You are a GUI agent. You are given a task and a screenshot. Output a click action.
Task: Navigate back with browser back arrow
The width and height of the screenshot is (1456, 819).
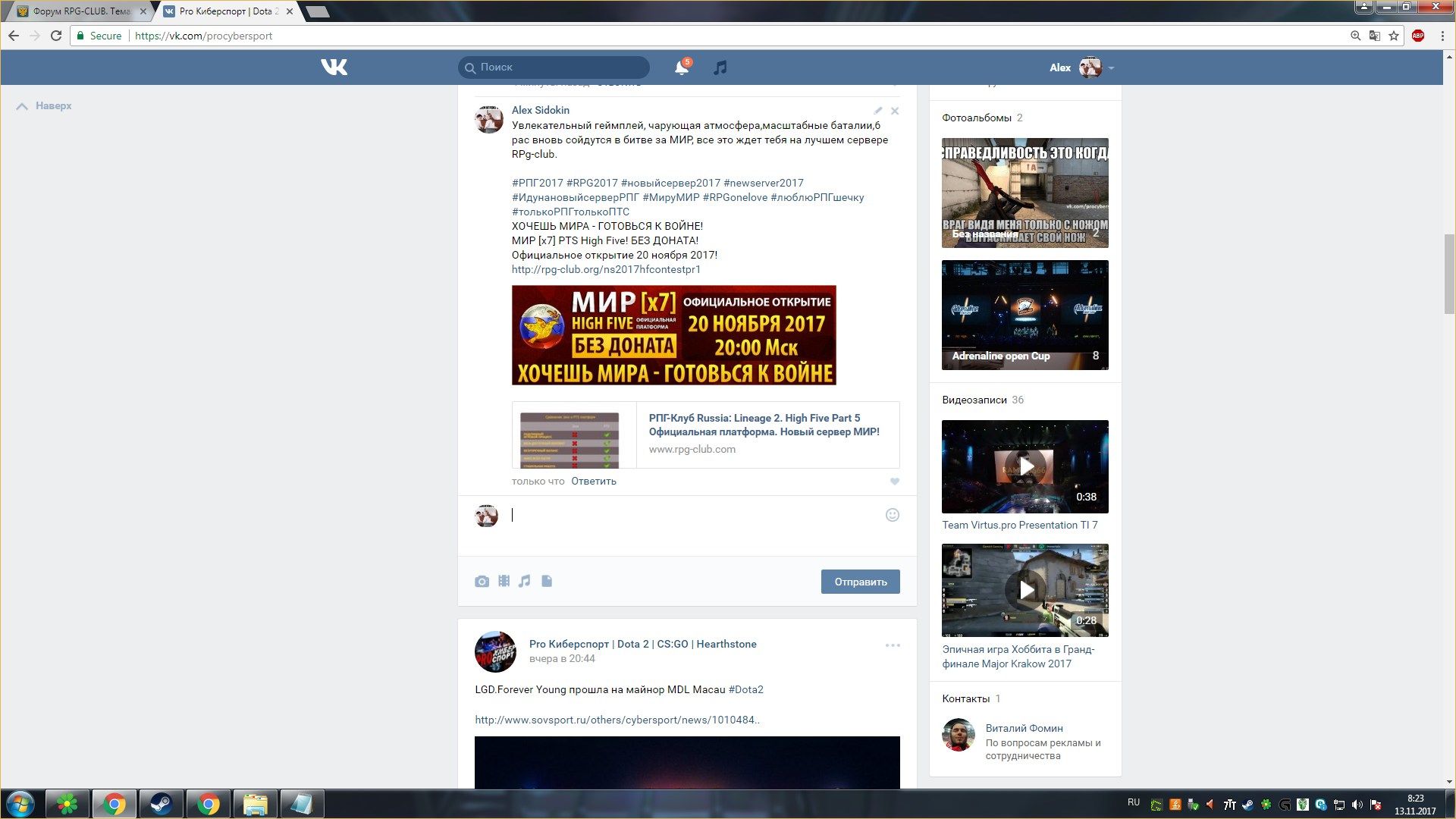click(14, 36)
